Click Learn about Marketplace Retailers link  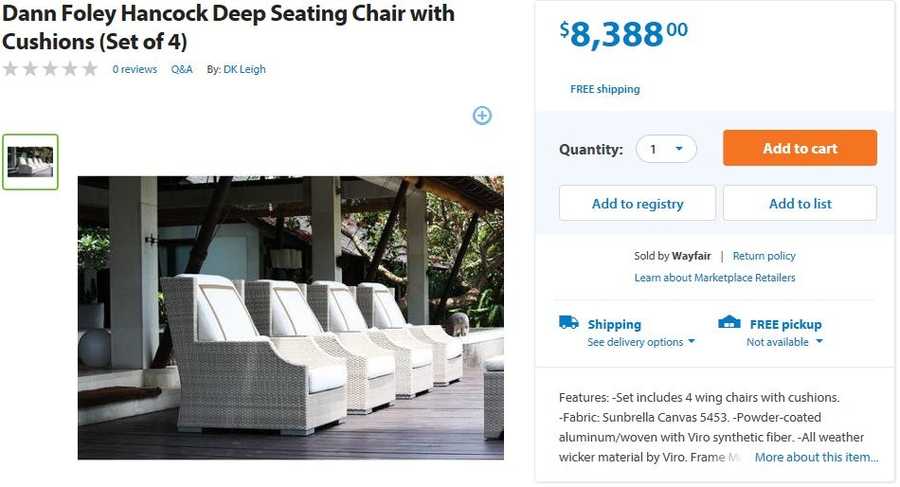(x=715, y=277)
